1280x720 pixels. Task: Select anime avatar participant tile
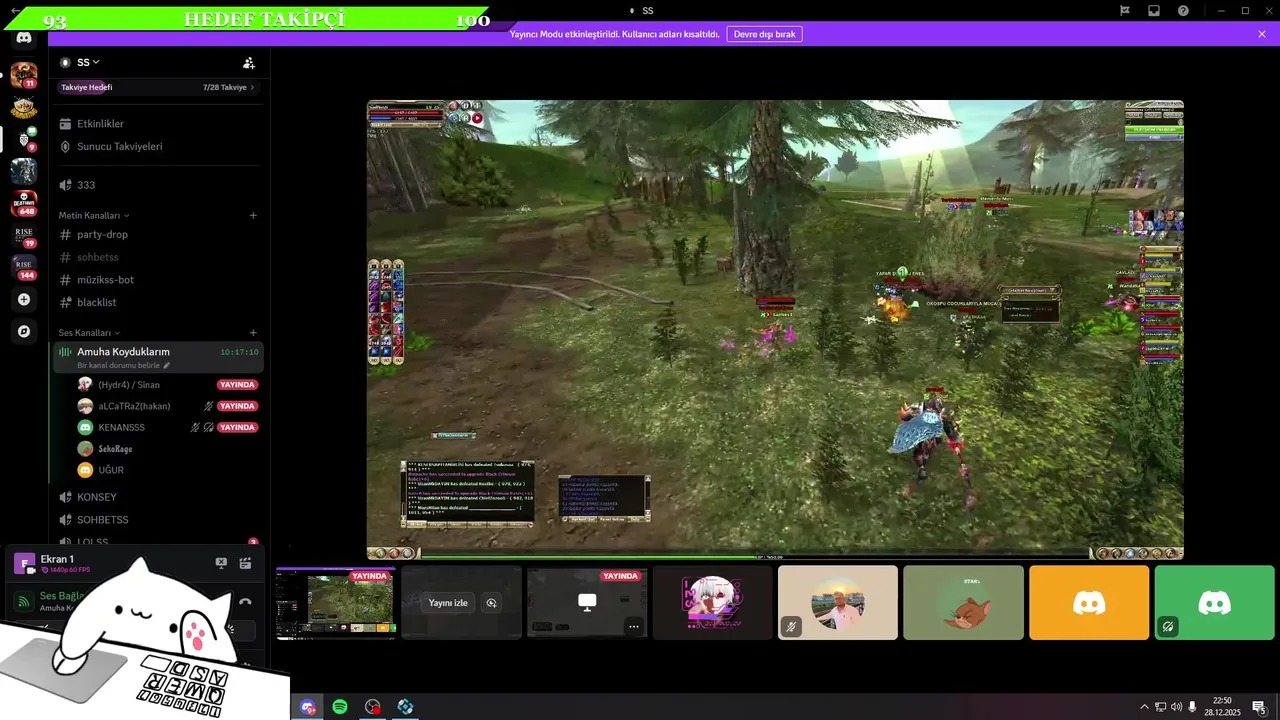712,603
